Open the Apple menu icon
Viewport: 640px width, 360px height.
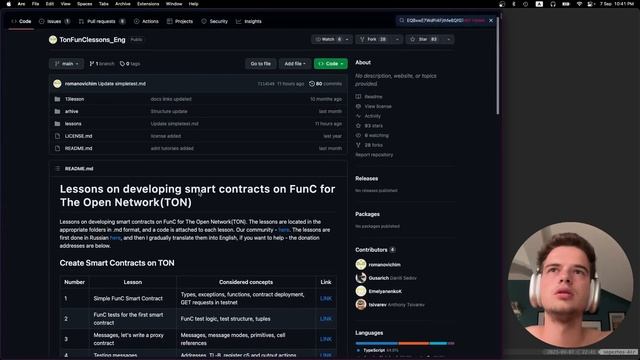(x=9, y=4)
